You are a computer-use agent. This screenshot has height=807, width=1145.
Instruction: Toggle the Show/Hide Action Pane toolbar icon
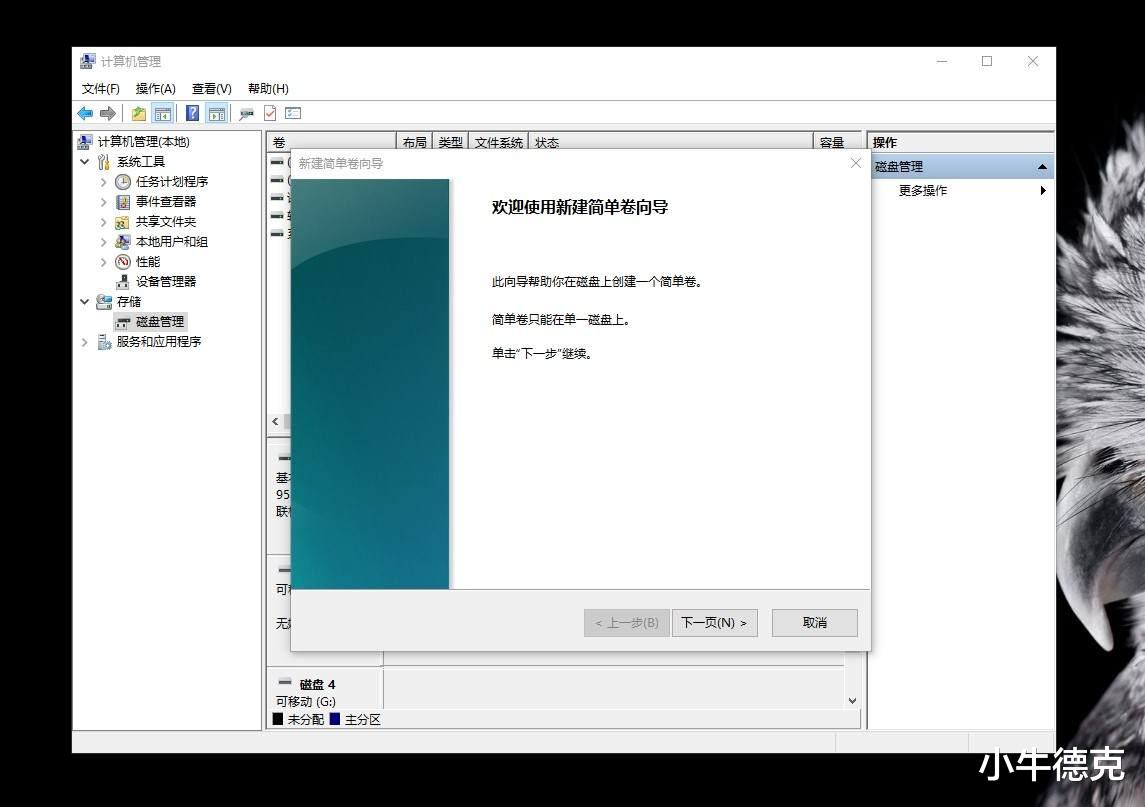coord(216,112)
